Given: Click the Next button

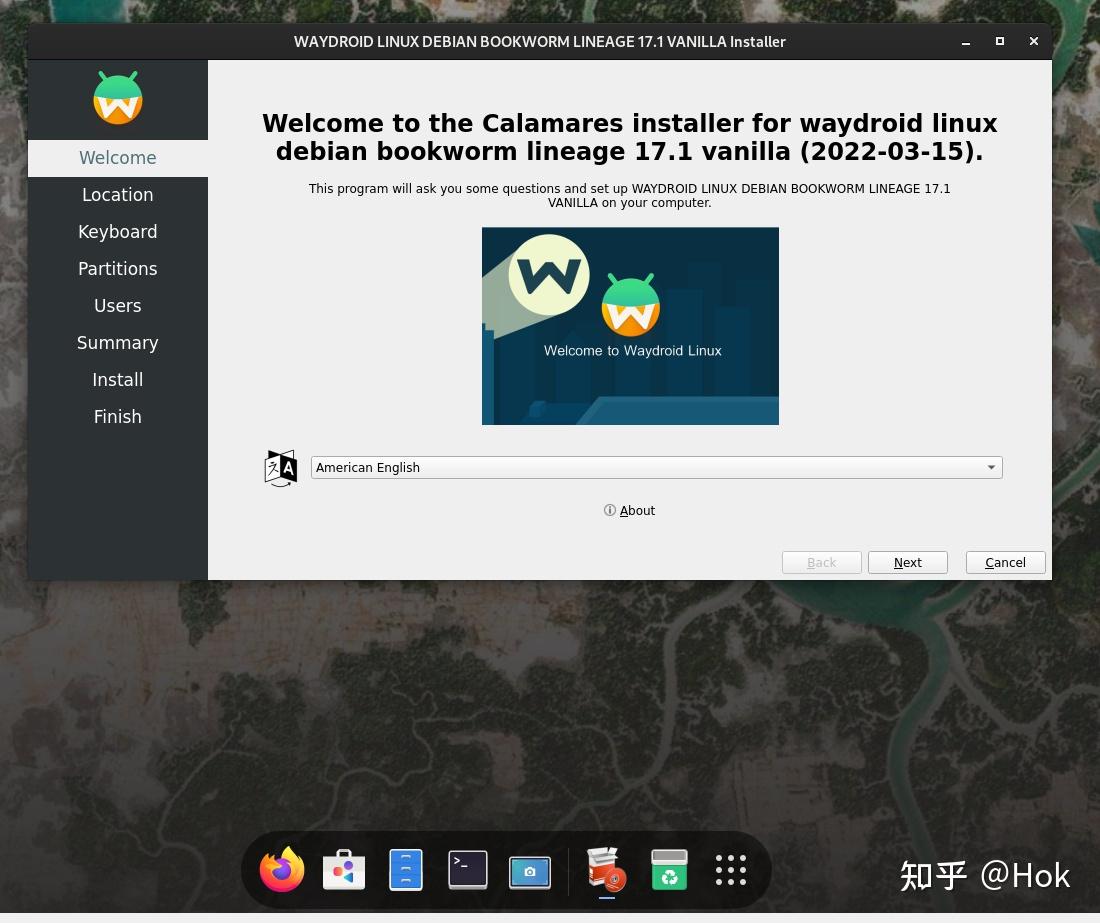Looking at the screenshot, I should (907, 562).
